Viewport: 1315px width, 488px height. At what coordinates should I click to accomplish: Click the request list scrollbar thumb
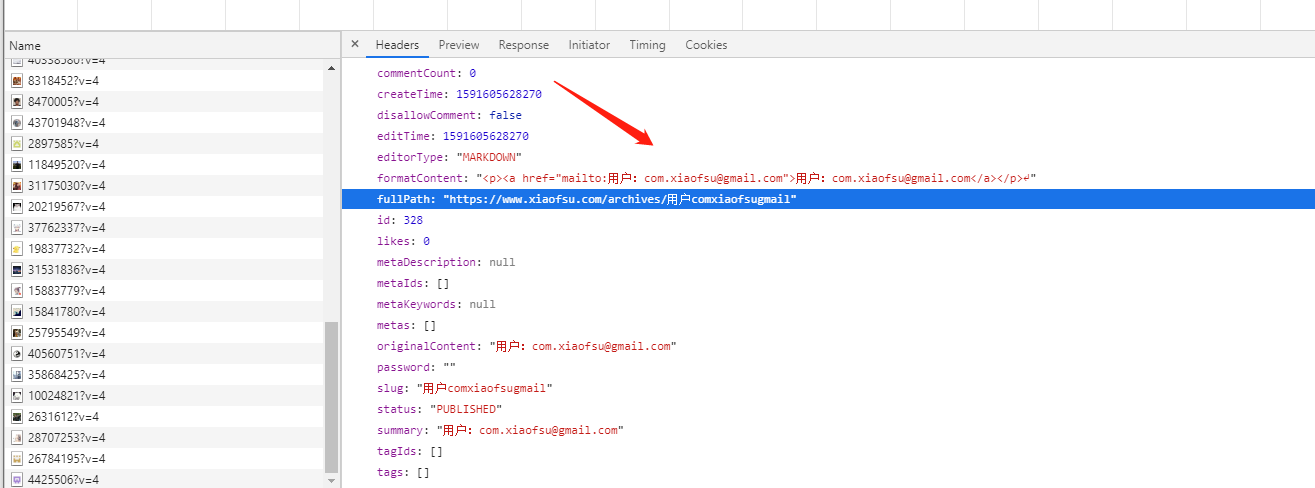point(331,396)
